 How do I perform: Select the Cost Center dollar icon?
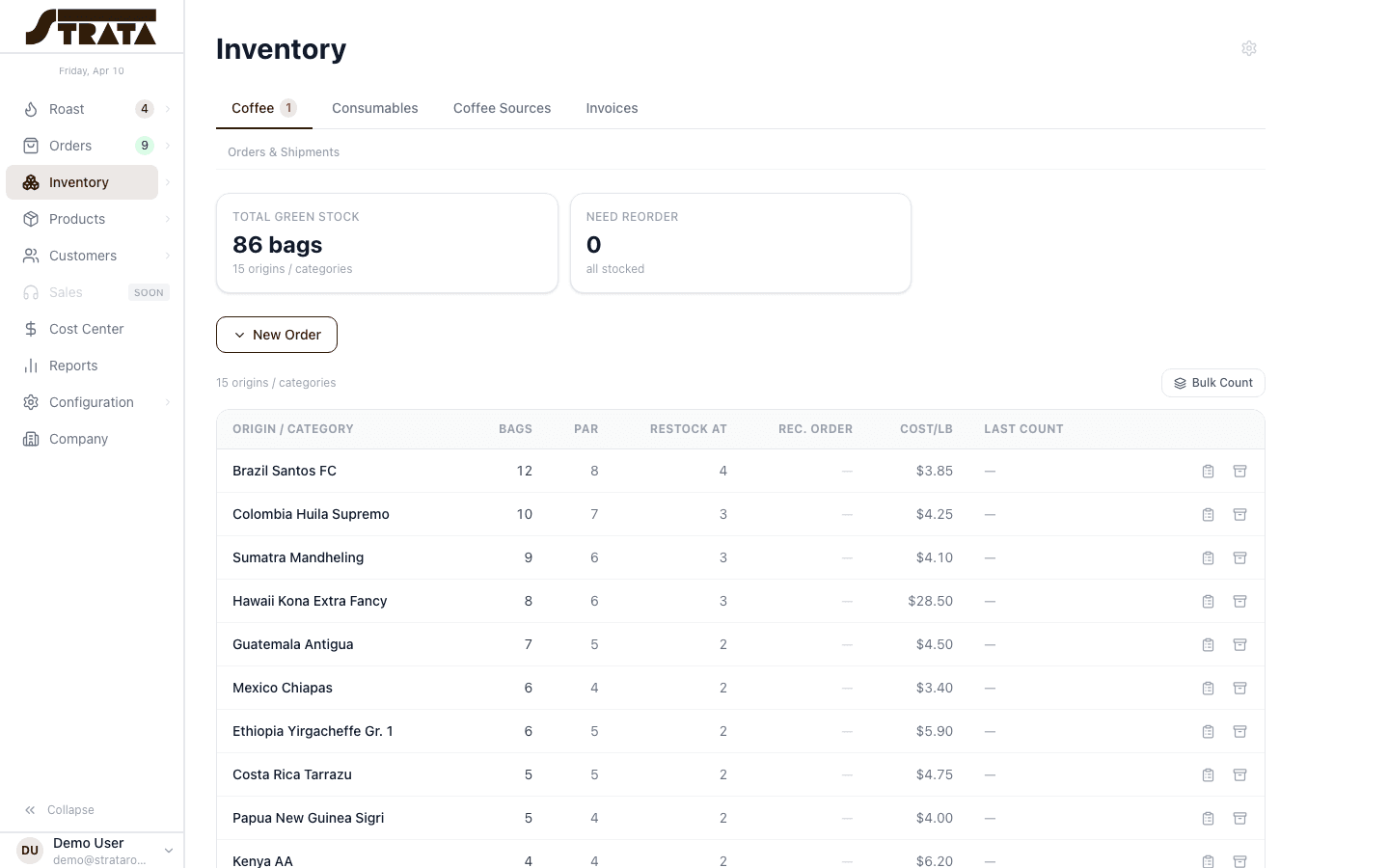pyautogui.click(x=31, y=329)
